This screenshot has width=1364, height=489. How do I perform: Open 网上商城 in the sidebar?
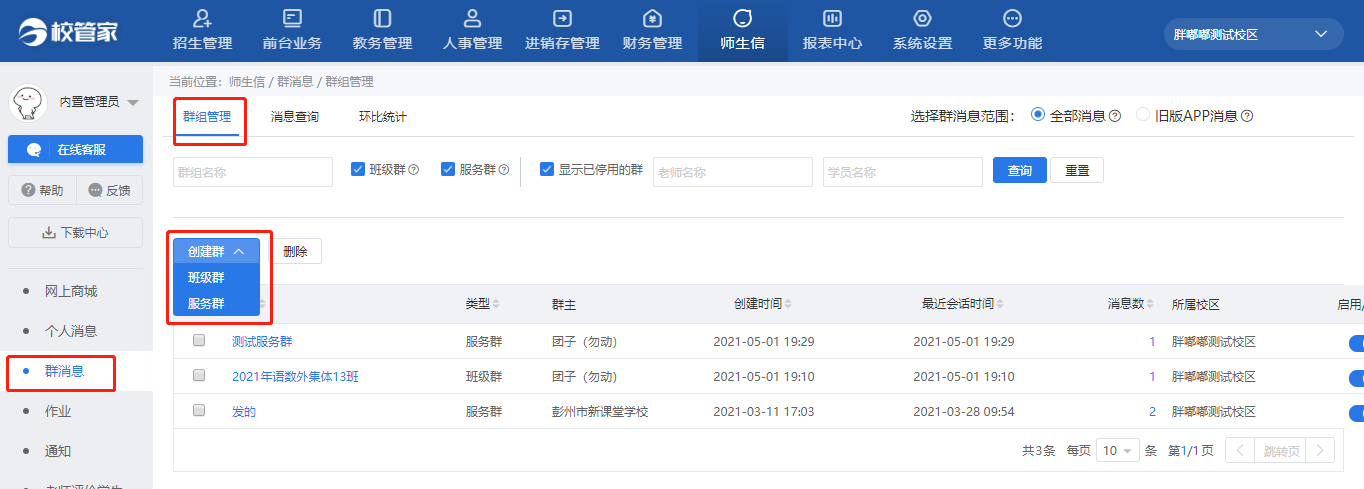(71, 291)
